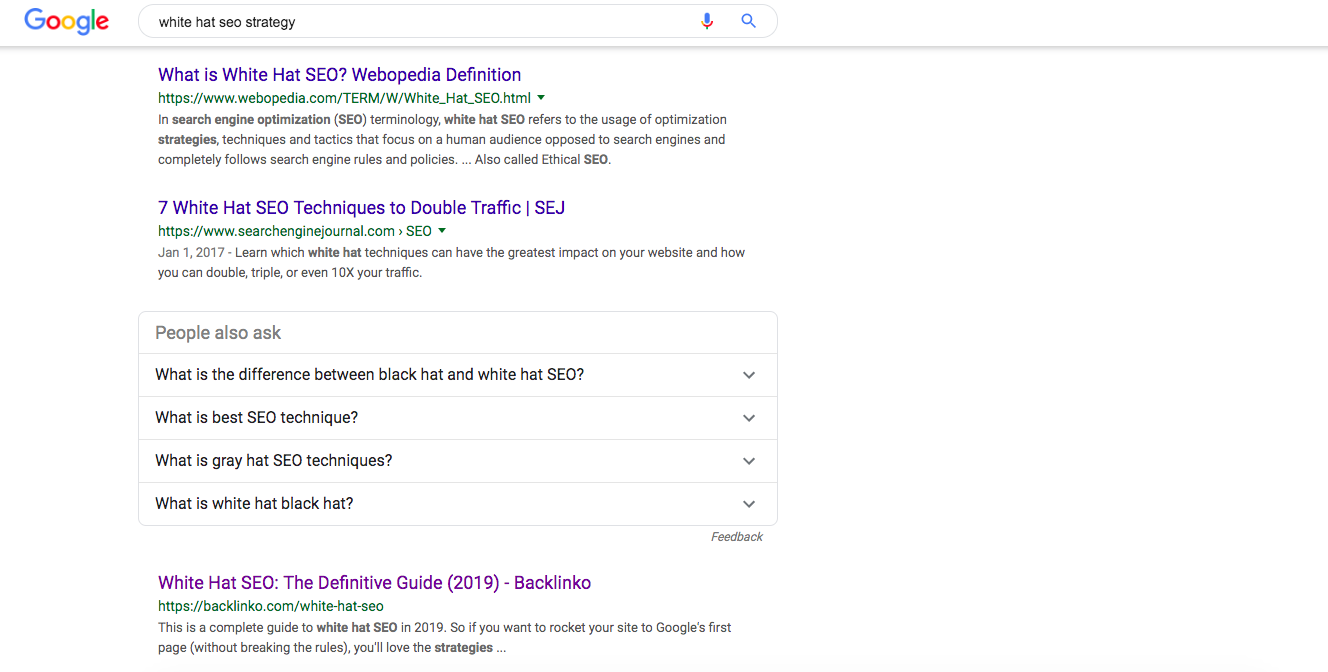1328x672 pixels.
Task: Expand 'What is white hat black hat?'
Action: click(457, 504)
